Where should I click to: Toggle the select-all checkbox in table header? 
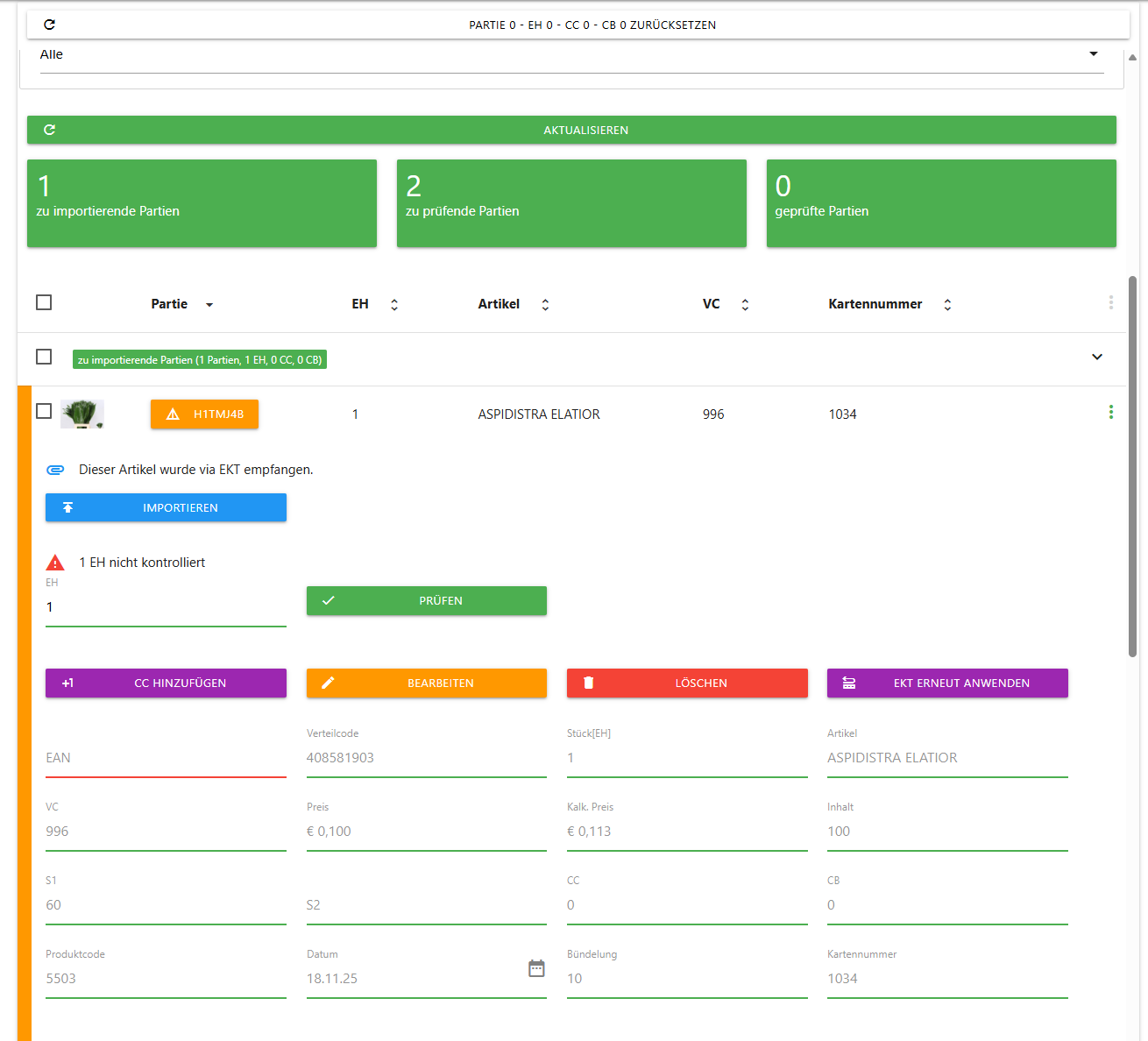44,302
